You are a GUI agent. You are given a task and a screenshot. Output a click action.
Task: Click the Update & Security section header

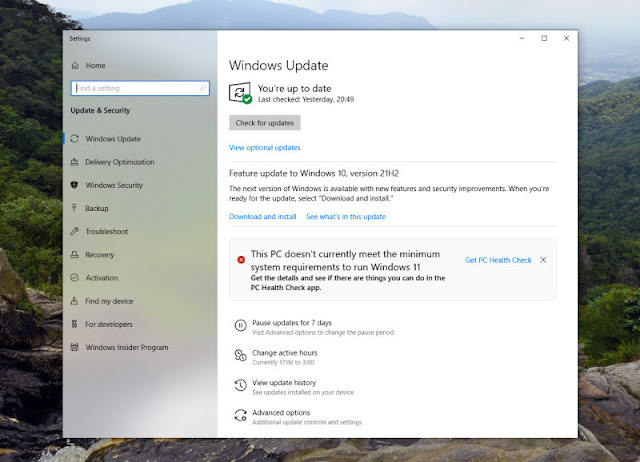point(100,111)
